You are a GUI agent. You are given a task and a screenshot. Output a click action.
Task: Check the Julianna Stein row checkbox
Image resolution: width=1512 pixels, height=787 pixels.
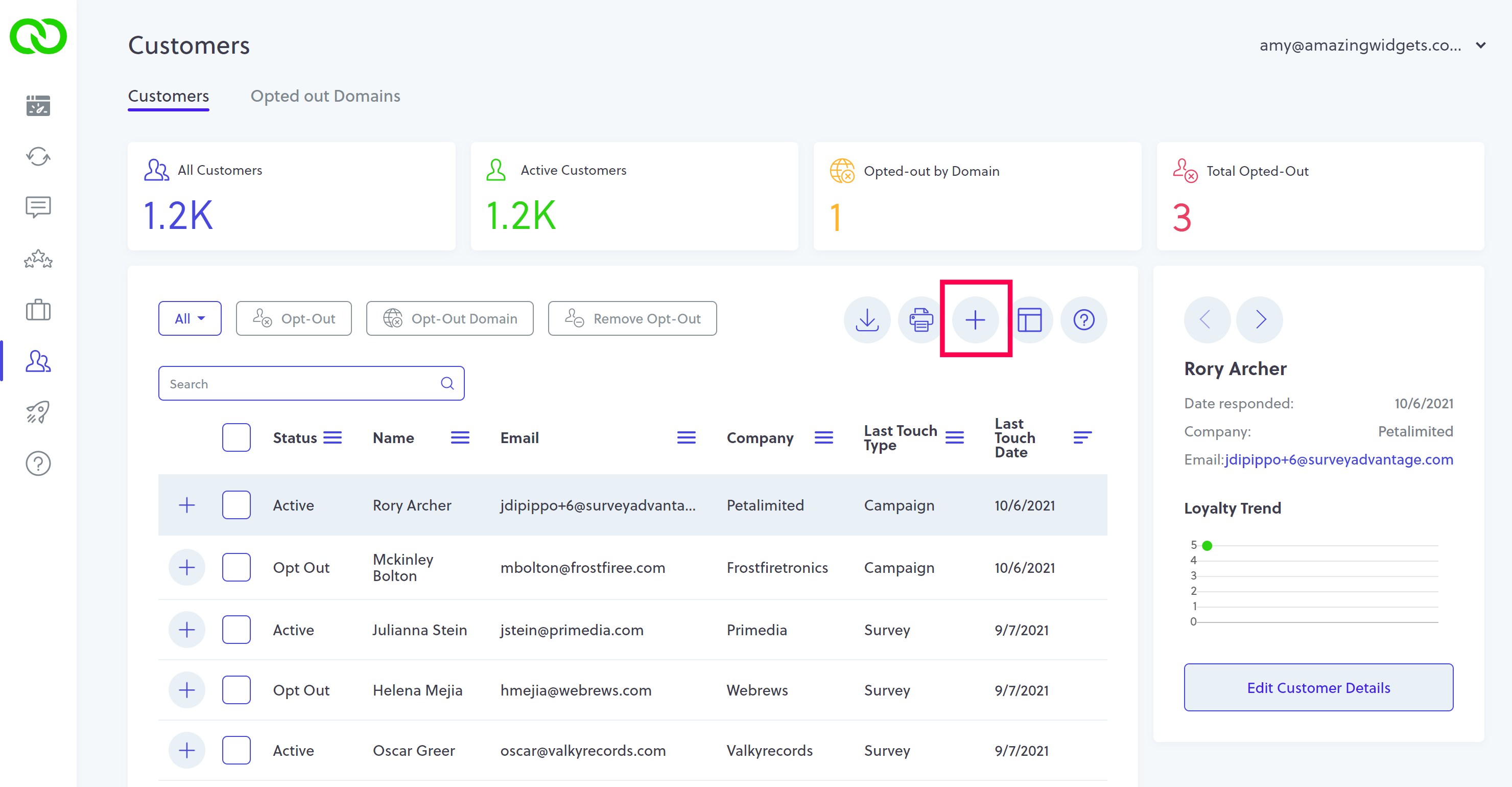click(x=236, y=630)
